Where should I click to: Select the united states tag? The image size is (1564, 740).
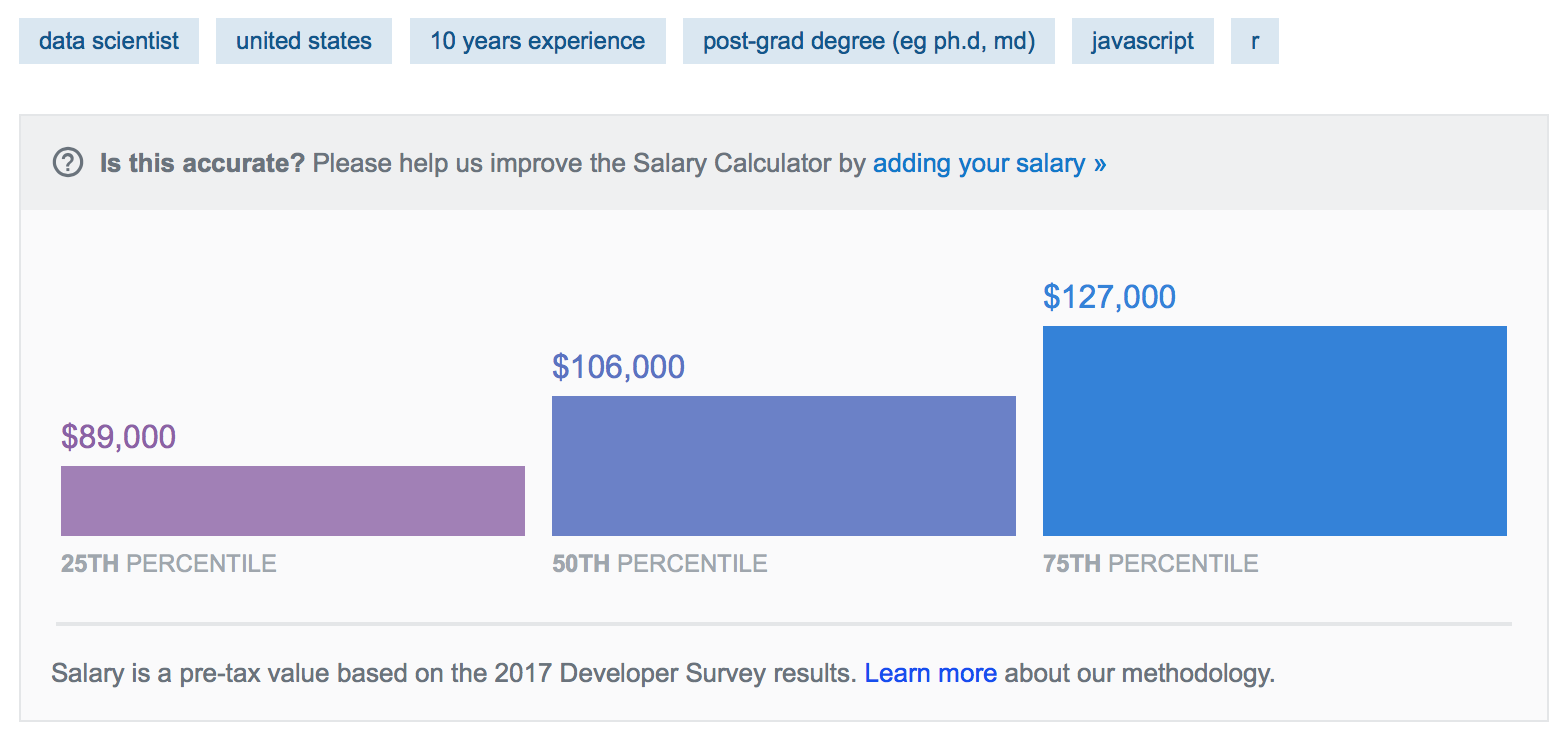click(304, 41)
